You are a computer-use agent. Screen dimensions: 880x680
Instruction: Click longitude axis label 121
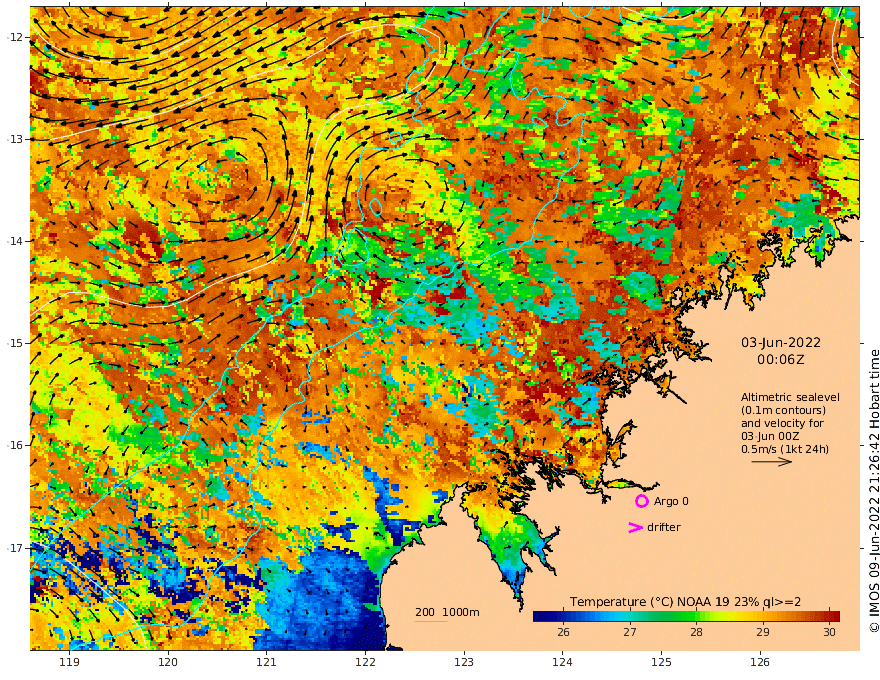pyautogui.click(x=267, y=663)
